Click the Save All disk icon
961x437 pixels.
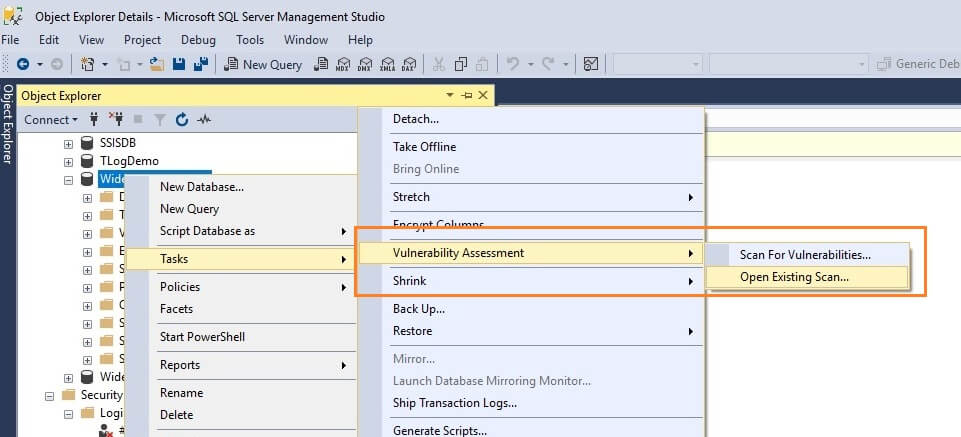pyautogui.click(x=200, y=64)
